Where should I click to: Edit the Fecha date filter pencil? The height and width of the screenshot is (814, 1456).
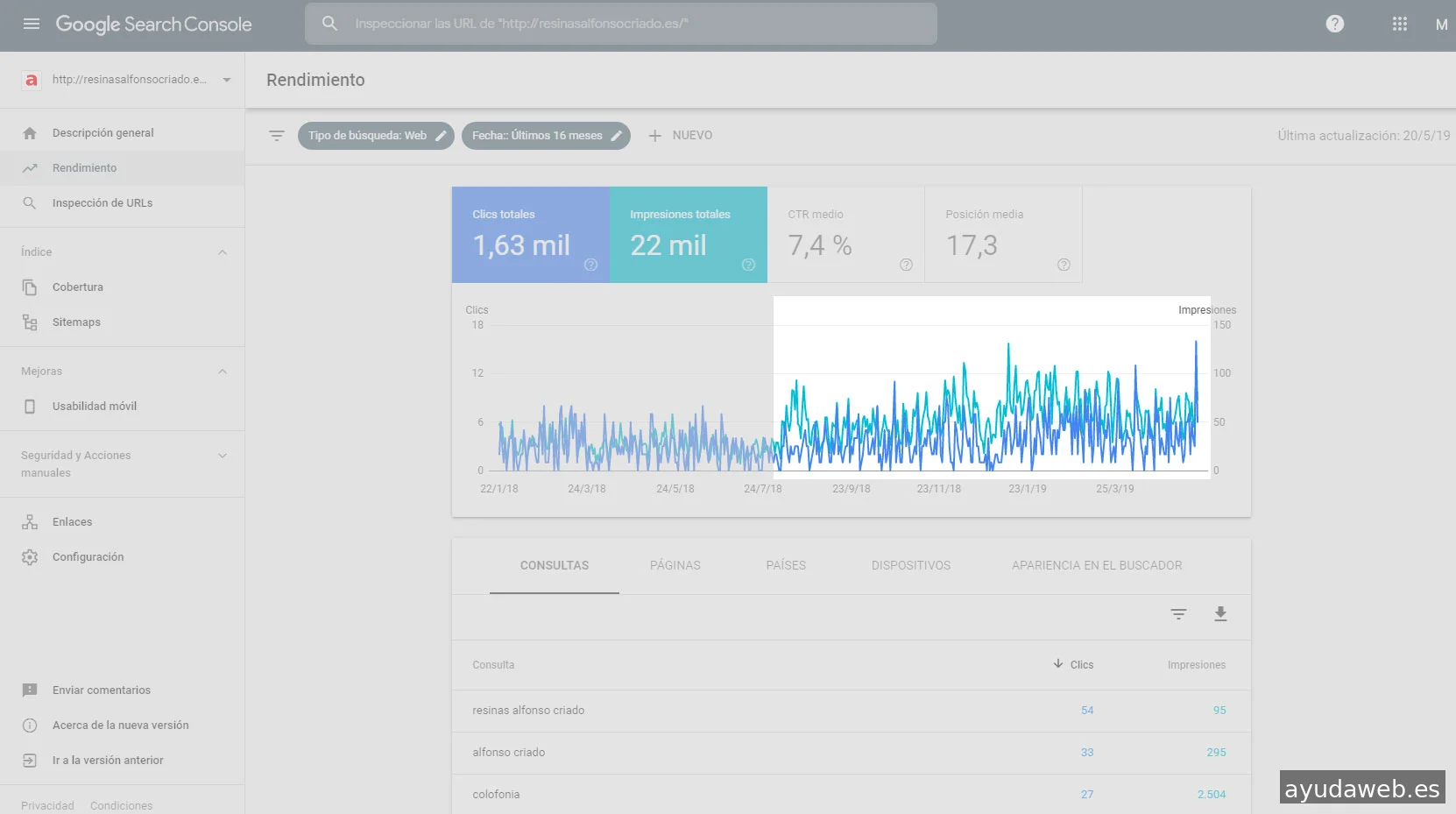[617, 136]
